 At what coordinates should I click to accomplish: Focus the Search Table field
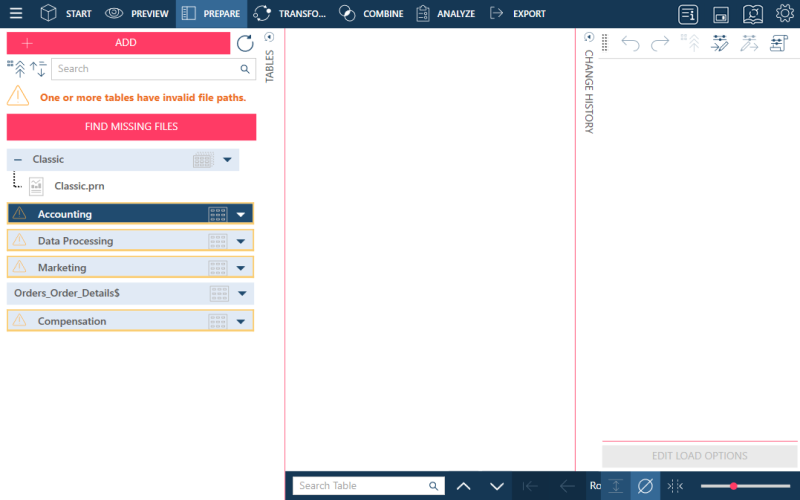(x=368, y=486)
